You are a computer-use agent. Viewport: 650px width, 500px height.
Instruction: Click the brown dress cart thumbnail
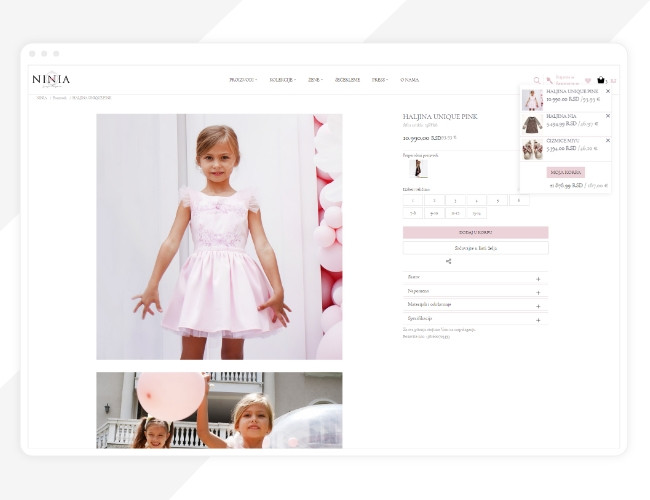532,124
